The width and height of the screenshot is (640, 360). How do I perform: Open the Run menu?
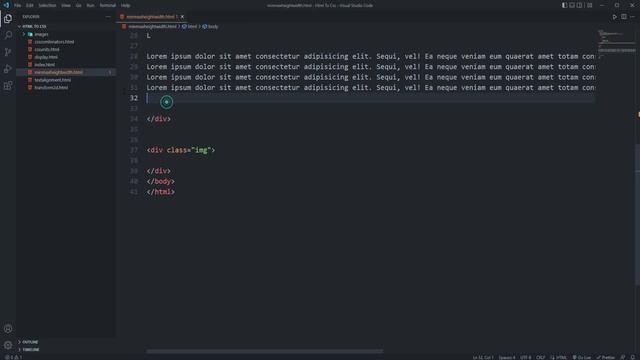tap(90, 5)
